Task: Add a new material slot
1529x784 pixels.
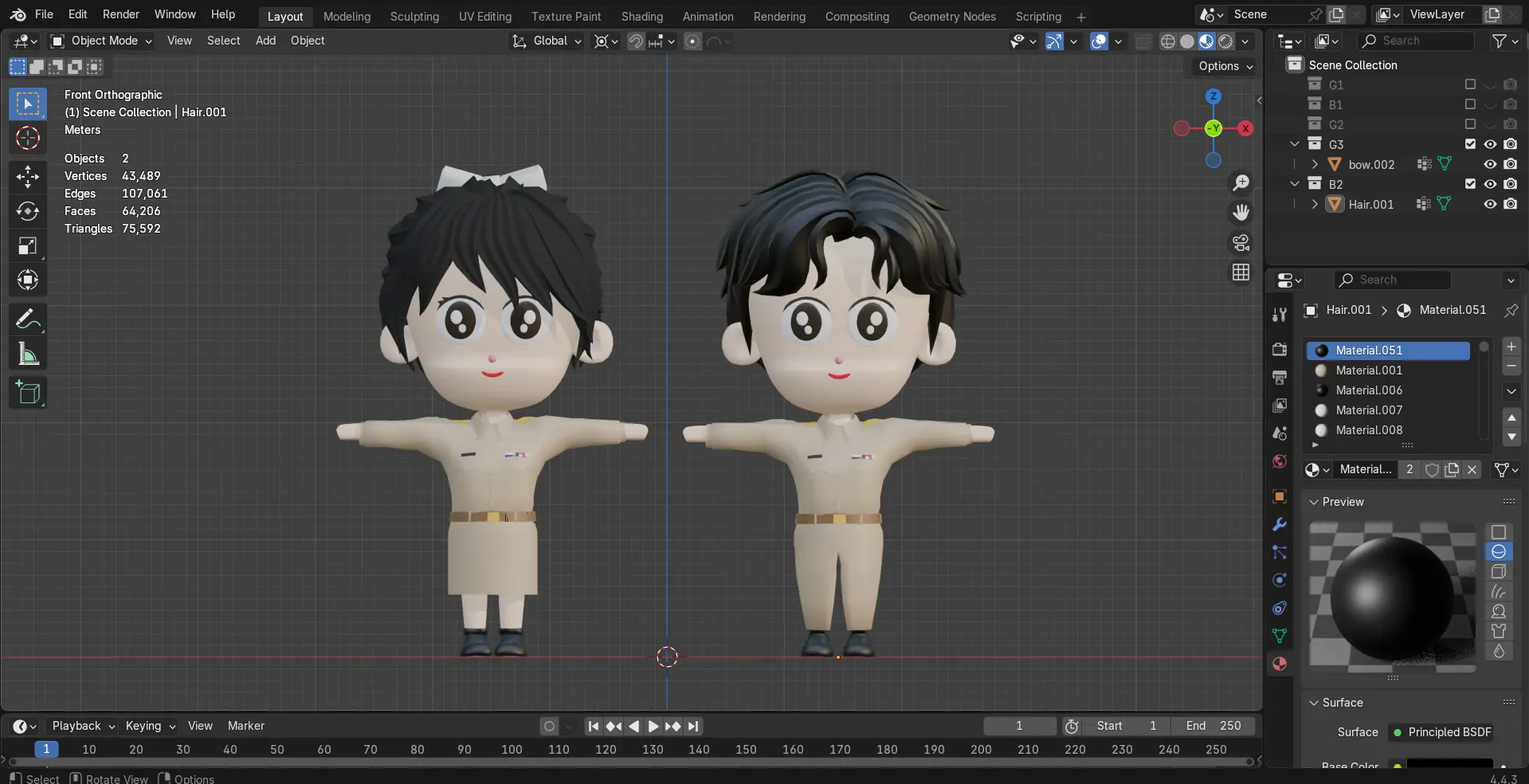Action: click(1510, 347)
